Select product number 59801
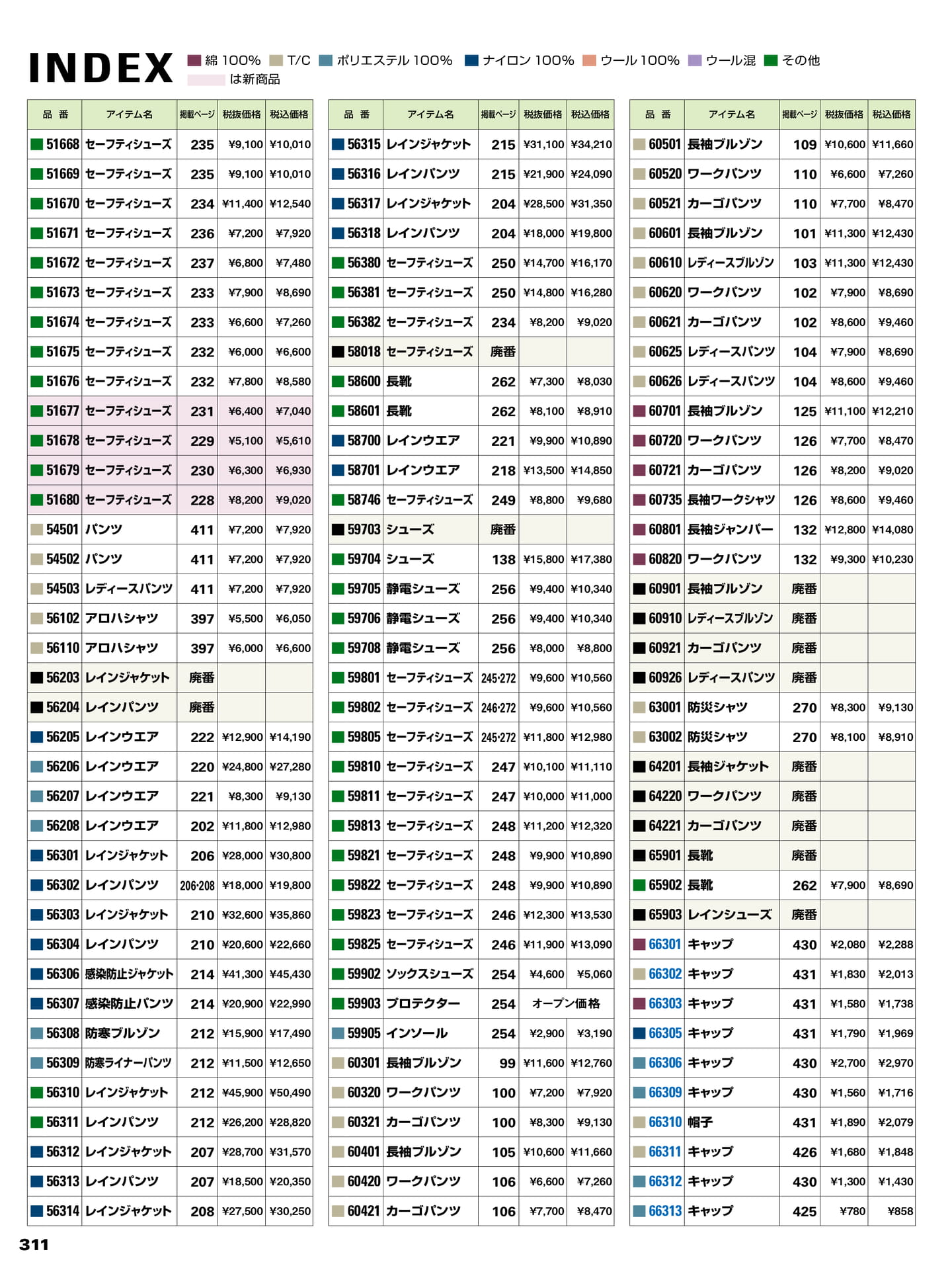952x1270 pixels. 364,678
